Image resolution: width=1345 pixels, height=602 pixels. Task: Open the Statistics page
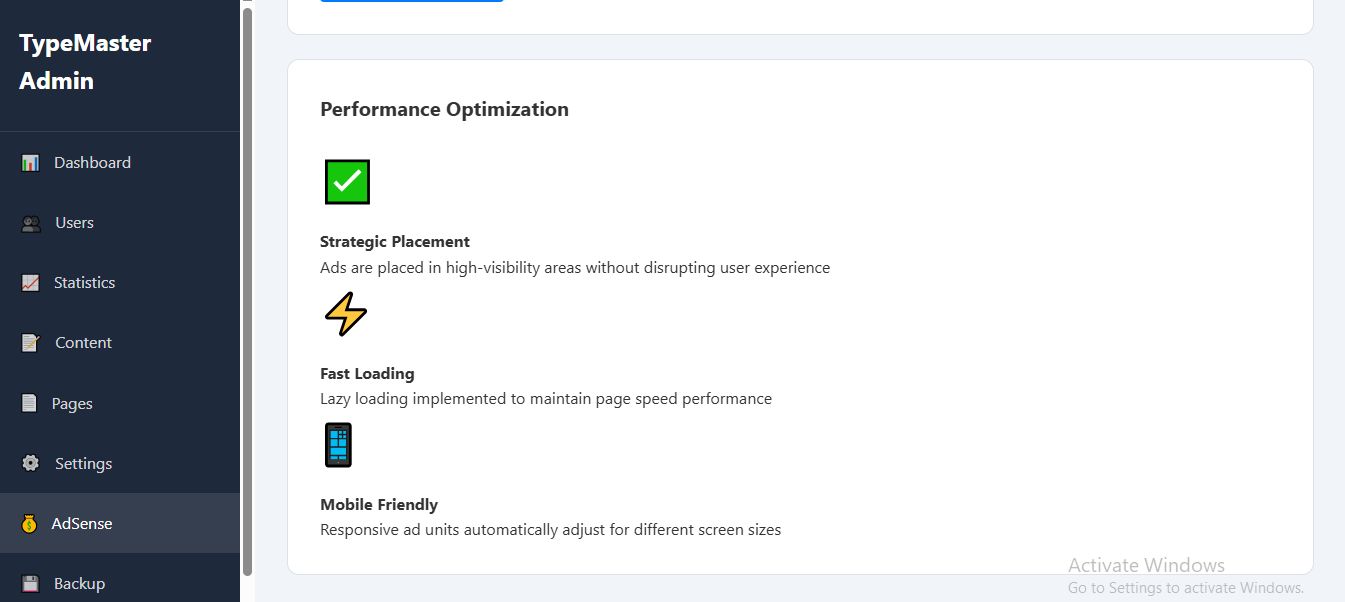[x=84, y=283]
